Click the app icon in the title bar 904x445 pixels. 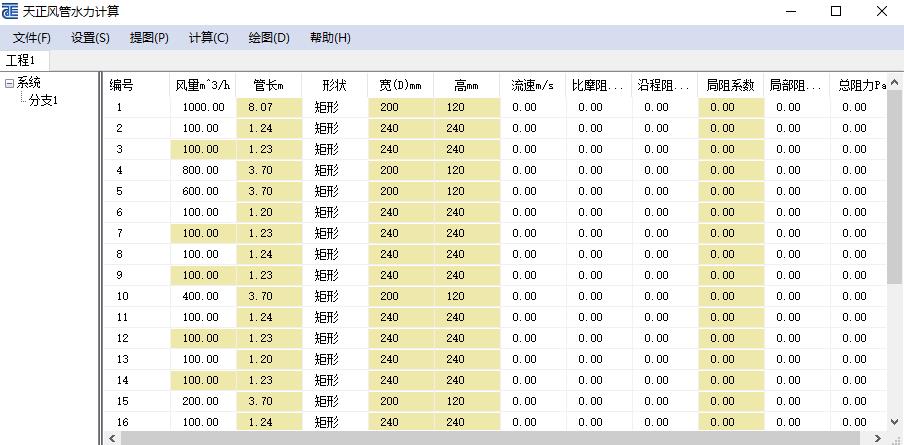(10, 11)
